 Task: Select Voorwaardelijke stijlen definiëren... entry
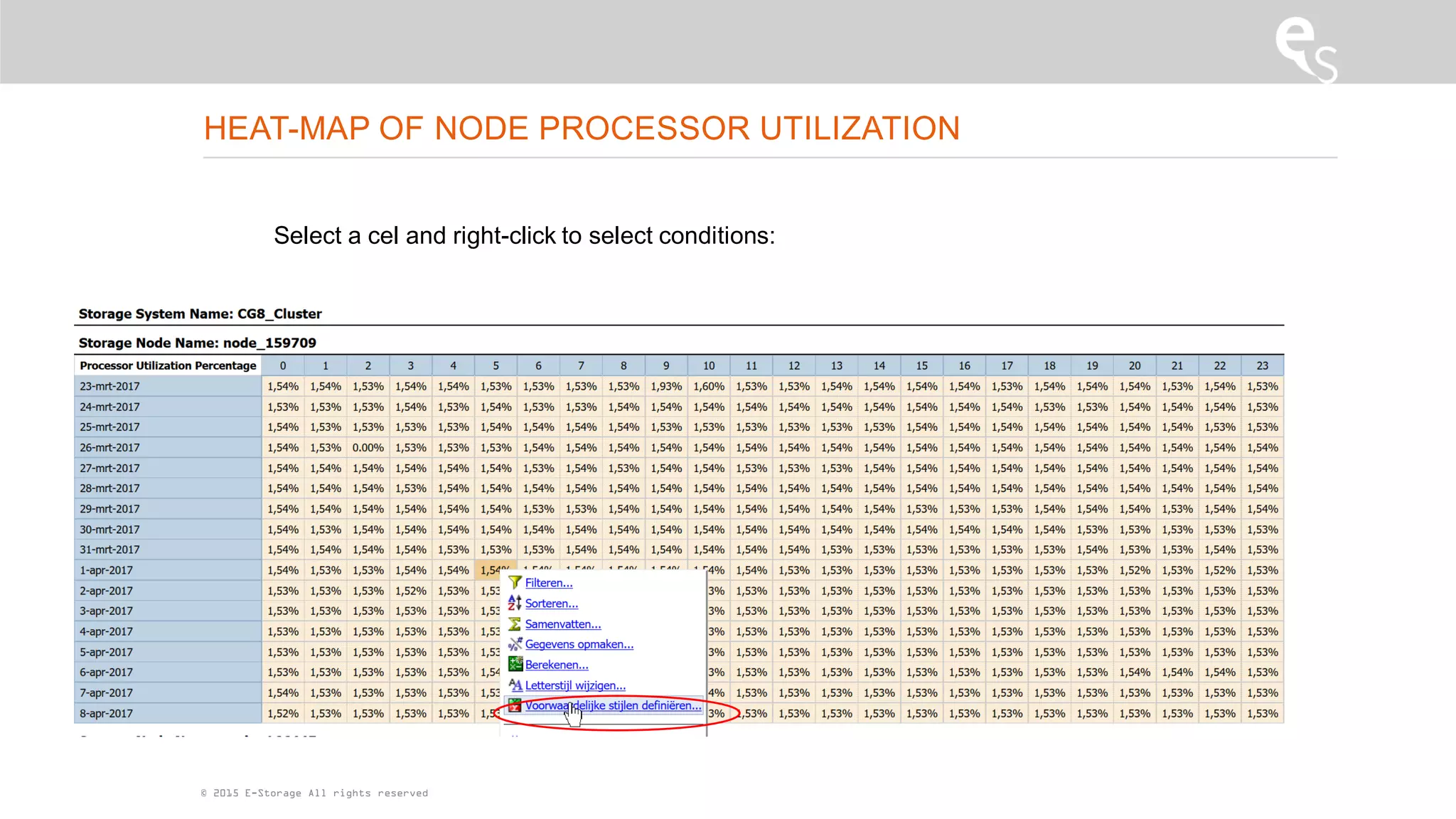point(612,705)
